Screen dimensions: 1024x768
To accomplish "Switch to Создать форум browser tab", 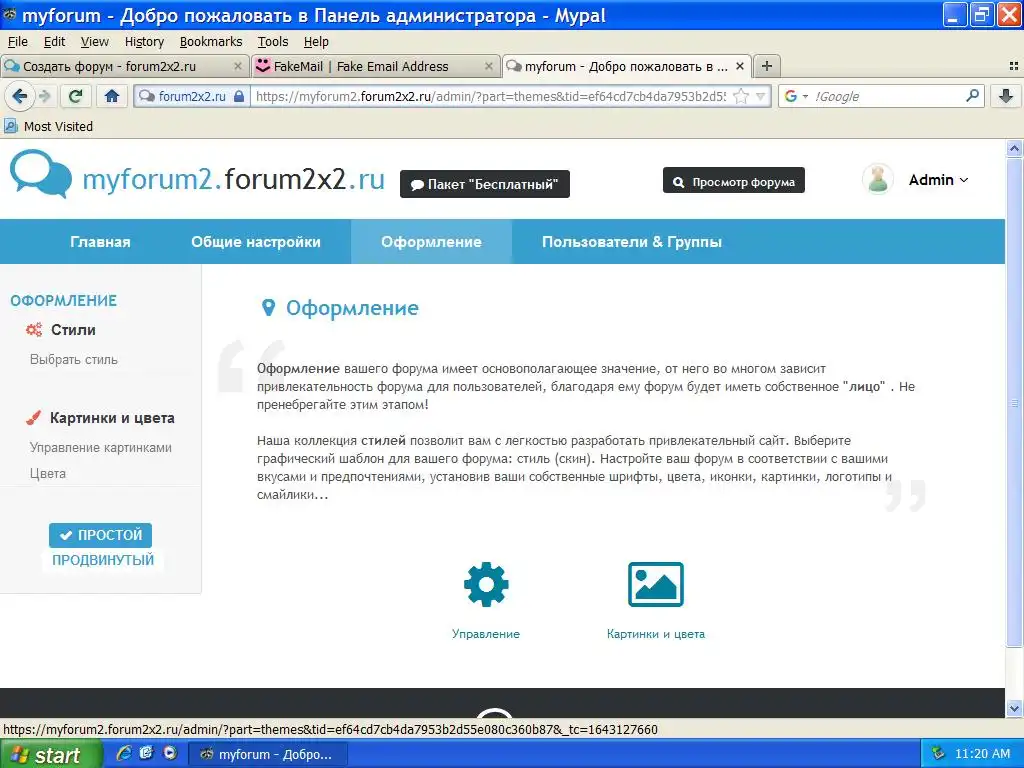I will 124,66.
